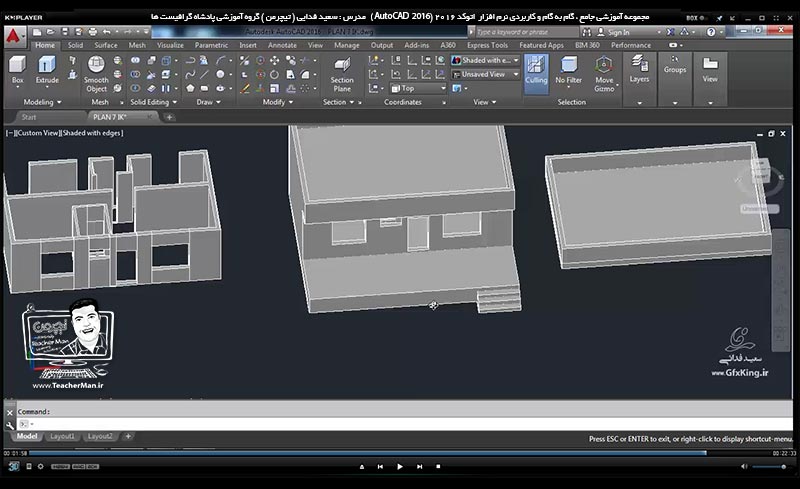Viewport: 800px width, 489px height.
Task: Click the Line draw tool icon
Action: coord(204,75)
